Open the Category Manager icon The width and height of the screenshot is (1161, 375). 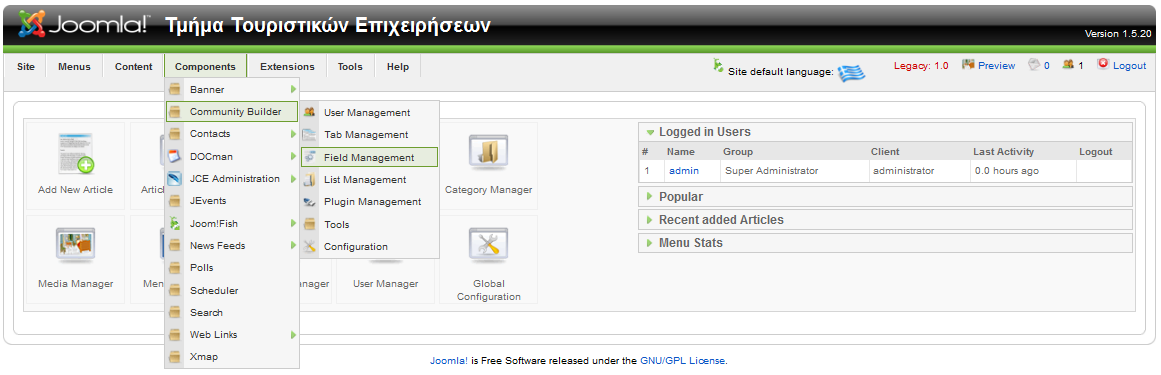(x=488, y=153)
